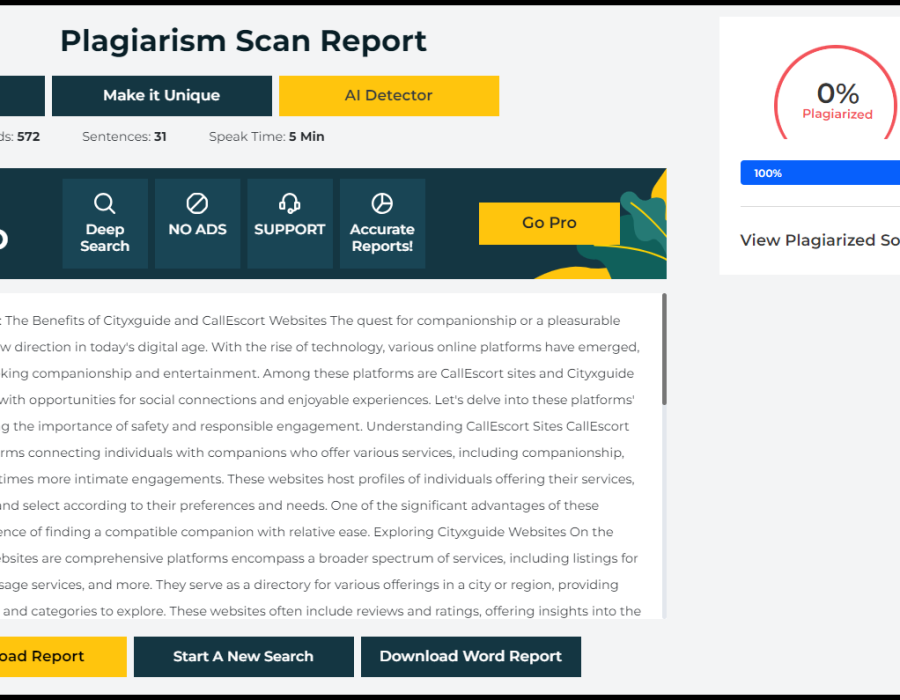The width and height of the screenshot is (900, 700).
Task: Open the SUPPORT headset icon
Action: (290, 204)
